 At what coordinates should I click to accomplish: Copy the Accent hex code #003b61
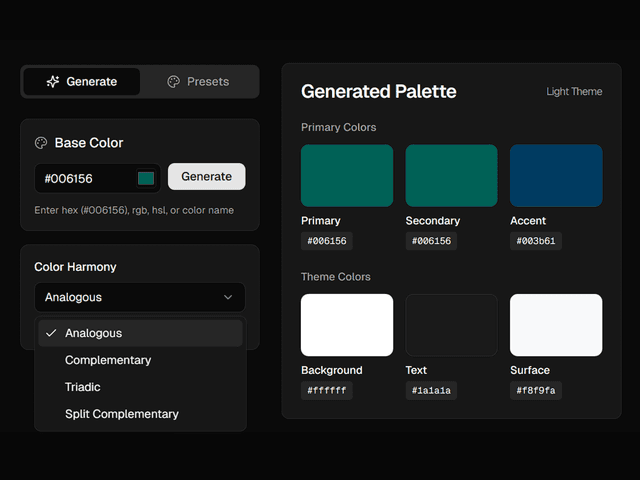tap(536, 241)
